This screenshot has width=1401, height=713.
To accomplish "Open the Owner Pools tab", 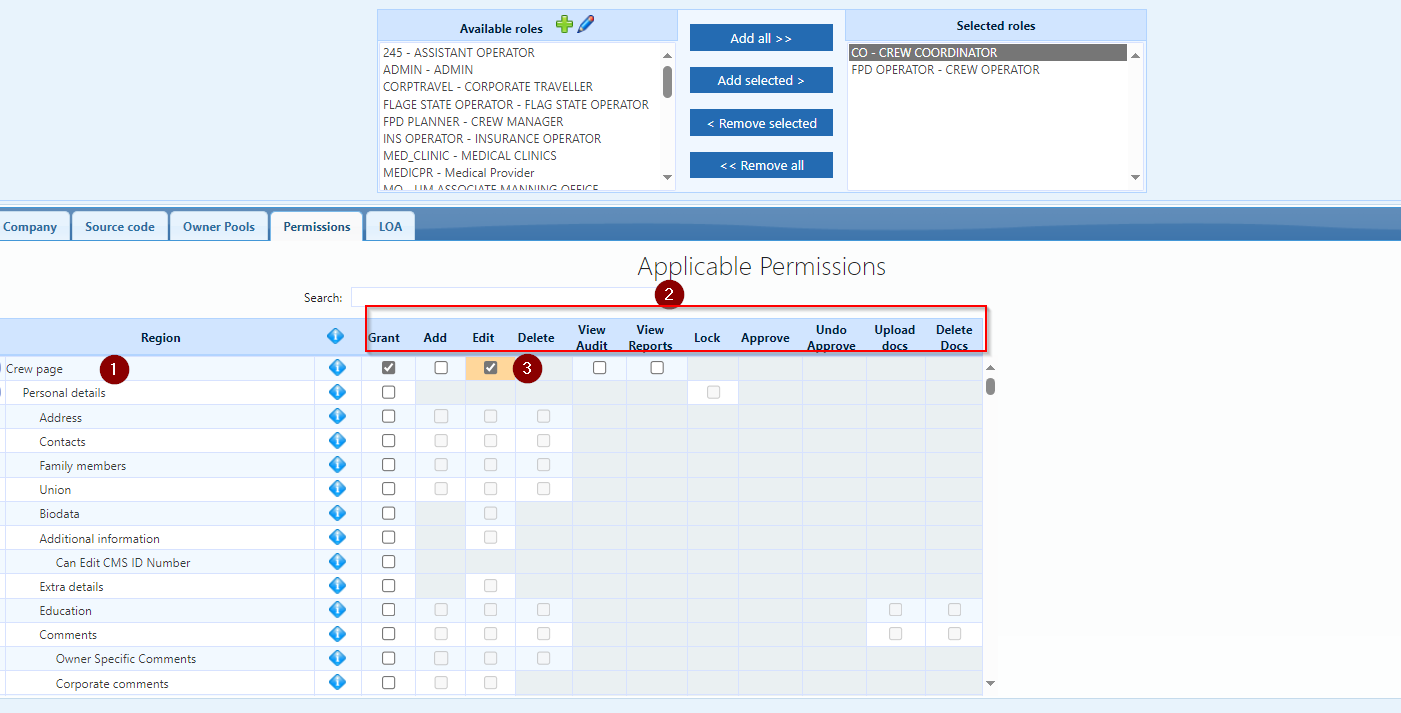I will click(219, 227).
